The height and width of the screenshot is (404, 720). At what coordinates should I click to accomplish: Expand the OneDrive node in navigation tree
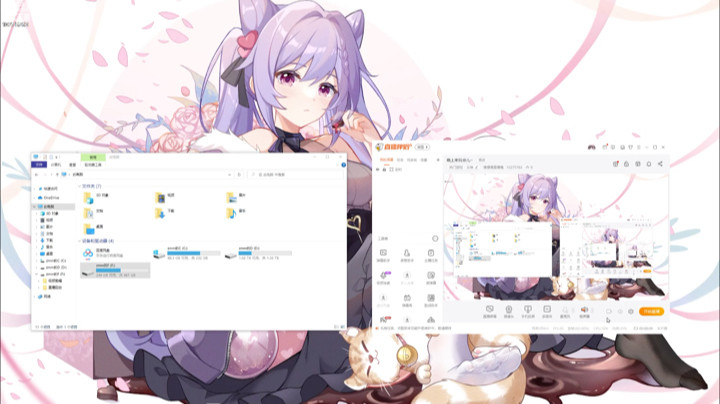click(x=35, y=197)
